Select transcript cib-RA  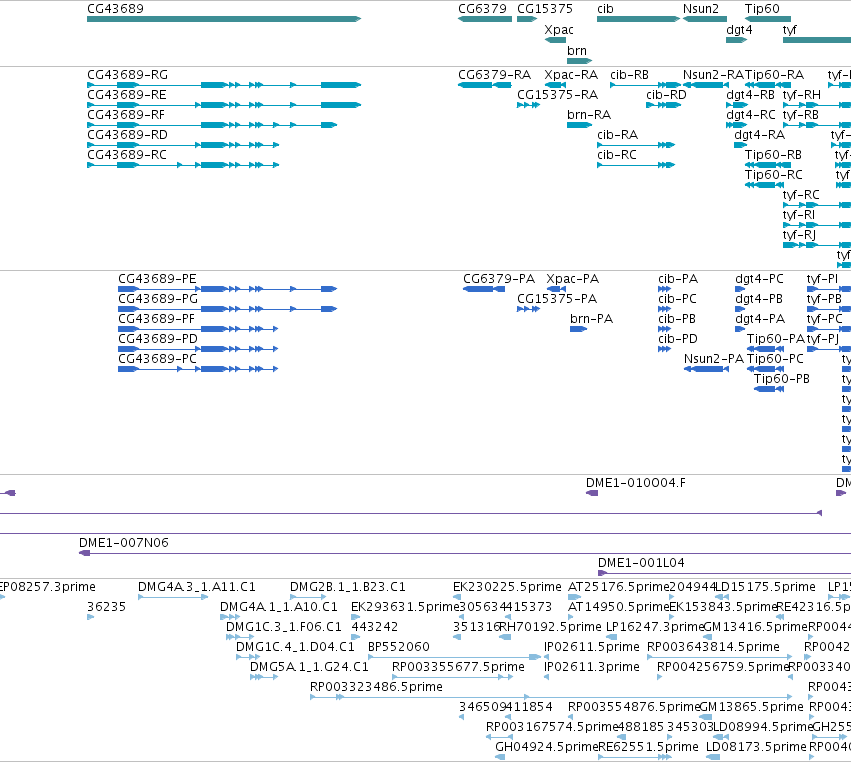click(x=636, y=145)
